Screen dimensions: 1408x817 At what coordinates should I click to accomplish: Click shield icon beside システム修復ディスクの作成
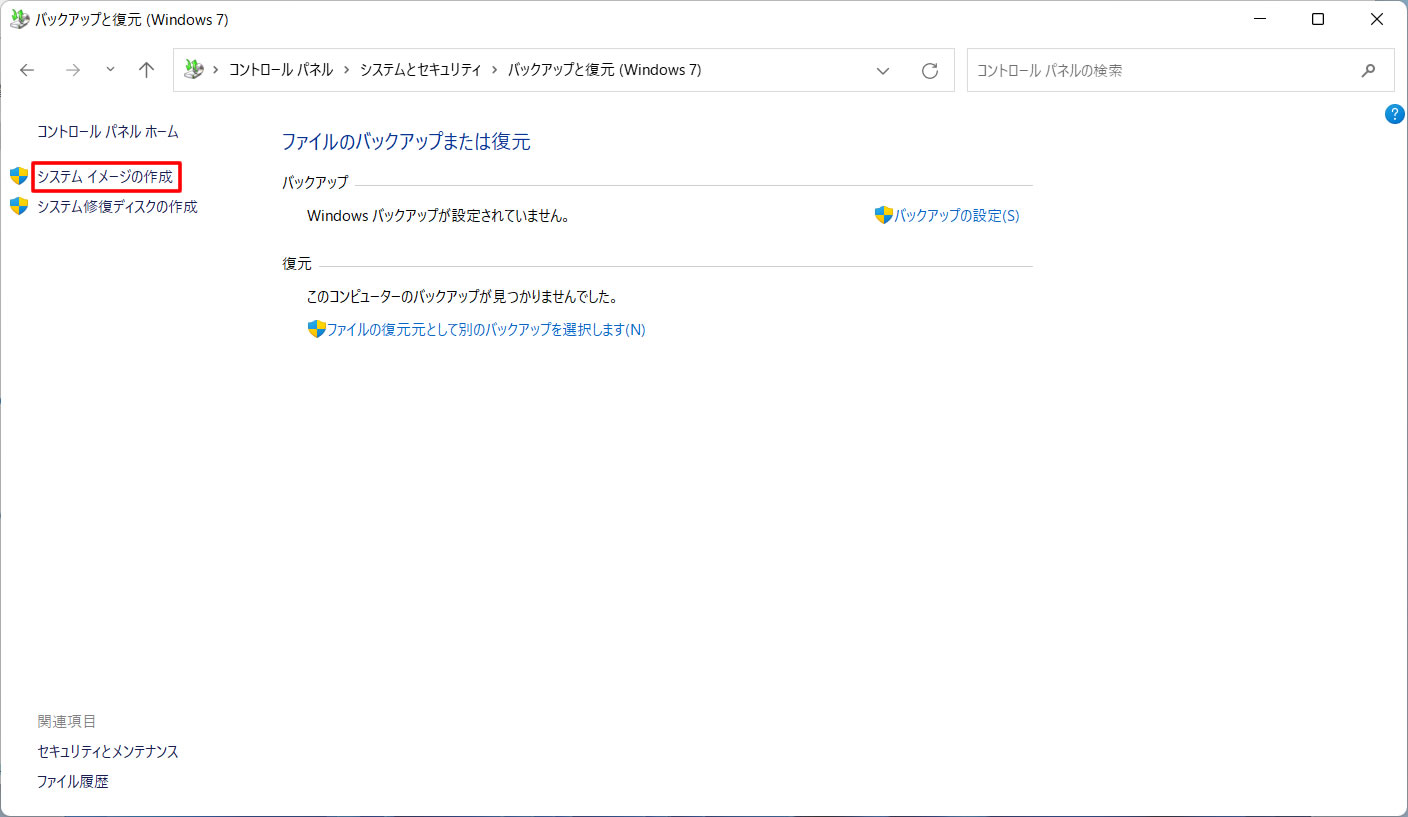(19, 207)
